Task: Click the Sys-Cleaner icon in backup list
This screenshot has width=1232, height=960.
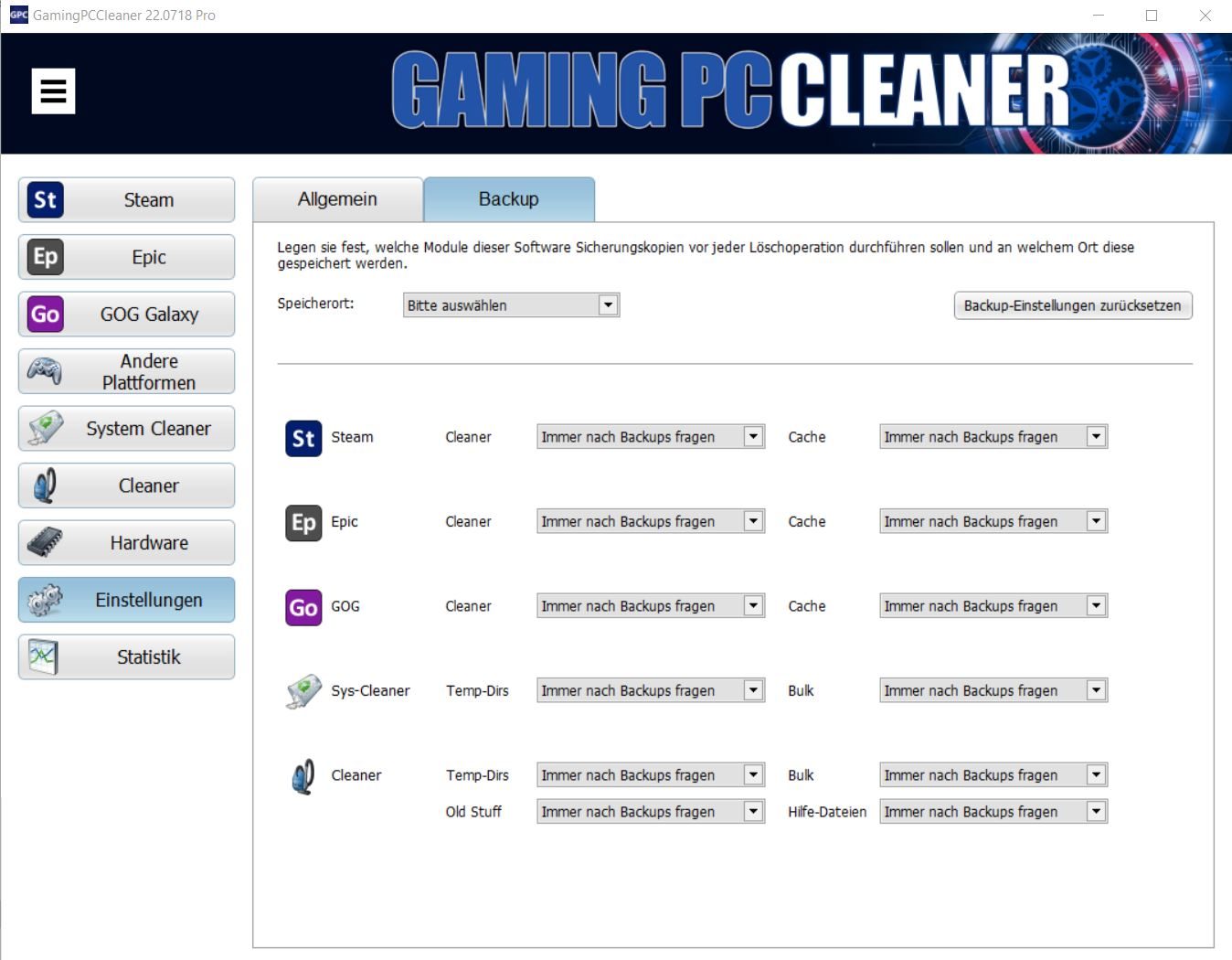Action: click(303, 691)
